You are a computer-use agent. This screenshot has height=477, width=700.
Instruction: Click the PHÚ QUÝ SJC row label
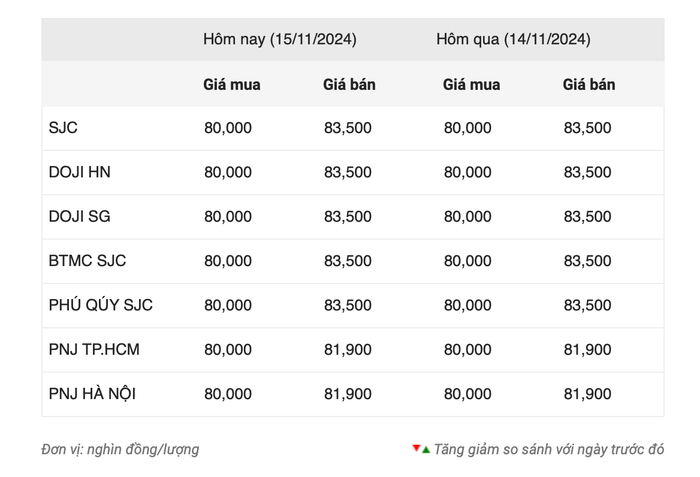click(101, 305)
